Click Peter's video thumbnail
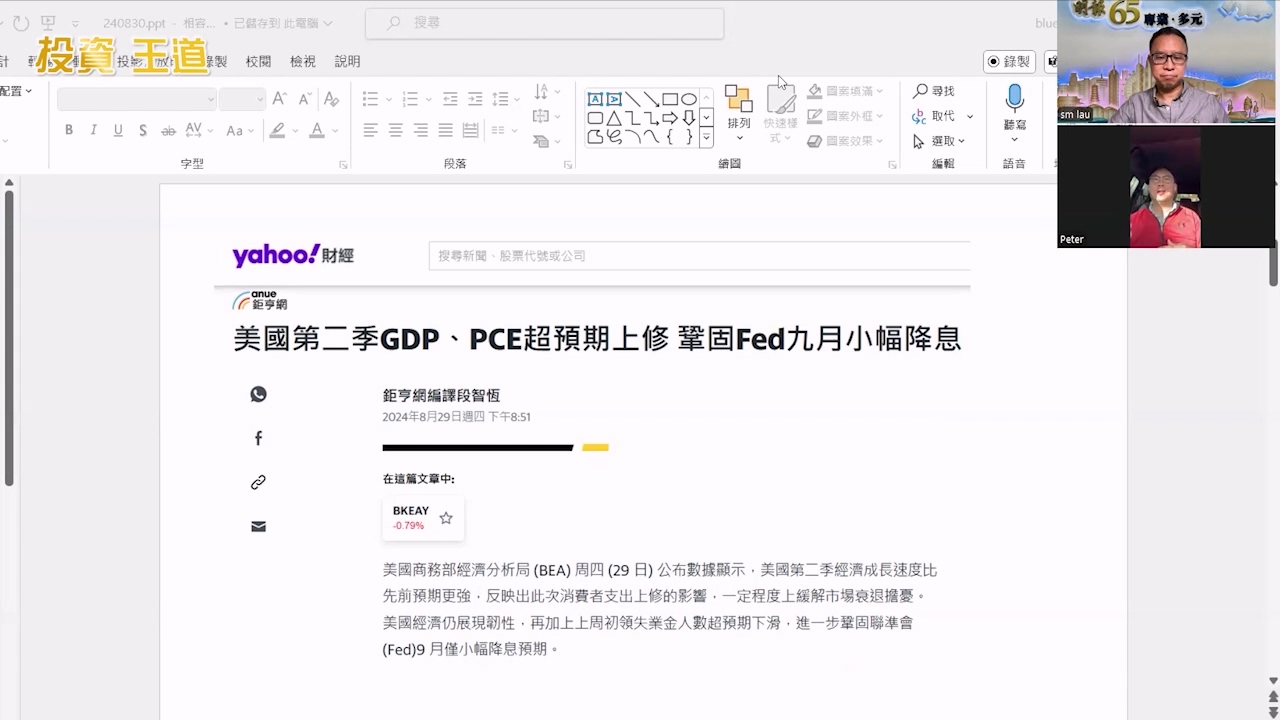 (1166, 186)
